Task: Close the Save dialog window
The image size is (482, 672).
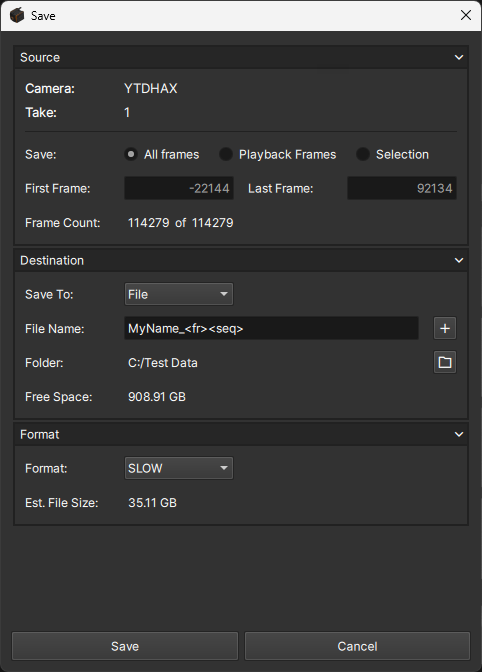Action: point(466,15)
